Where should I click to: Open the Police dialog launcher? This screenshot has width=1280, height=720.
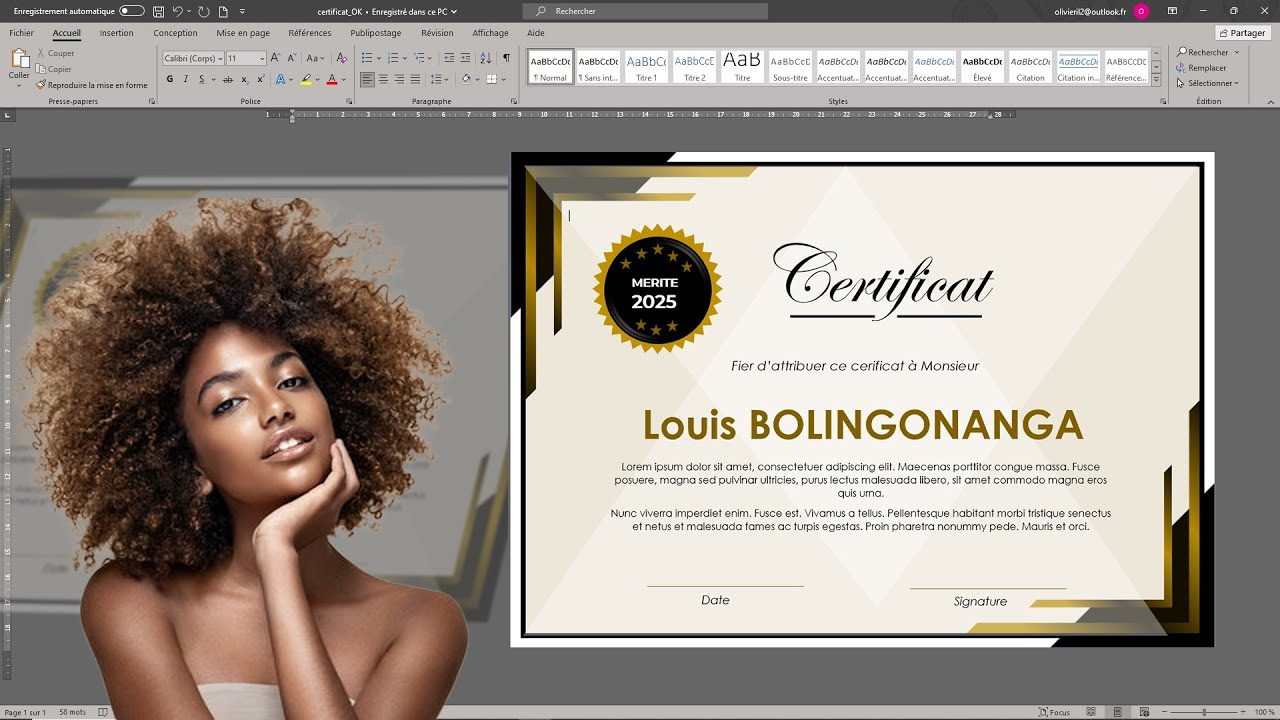(x=349, y=101)
